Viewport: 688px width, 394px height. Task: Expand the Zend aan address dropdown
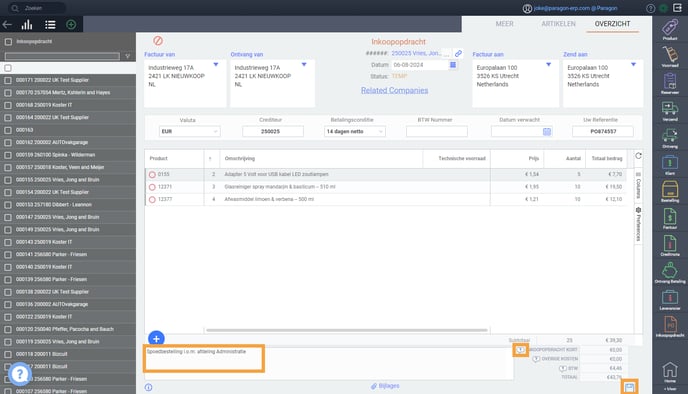coord(634,64)
